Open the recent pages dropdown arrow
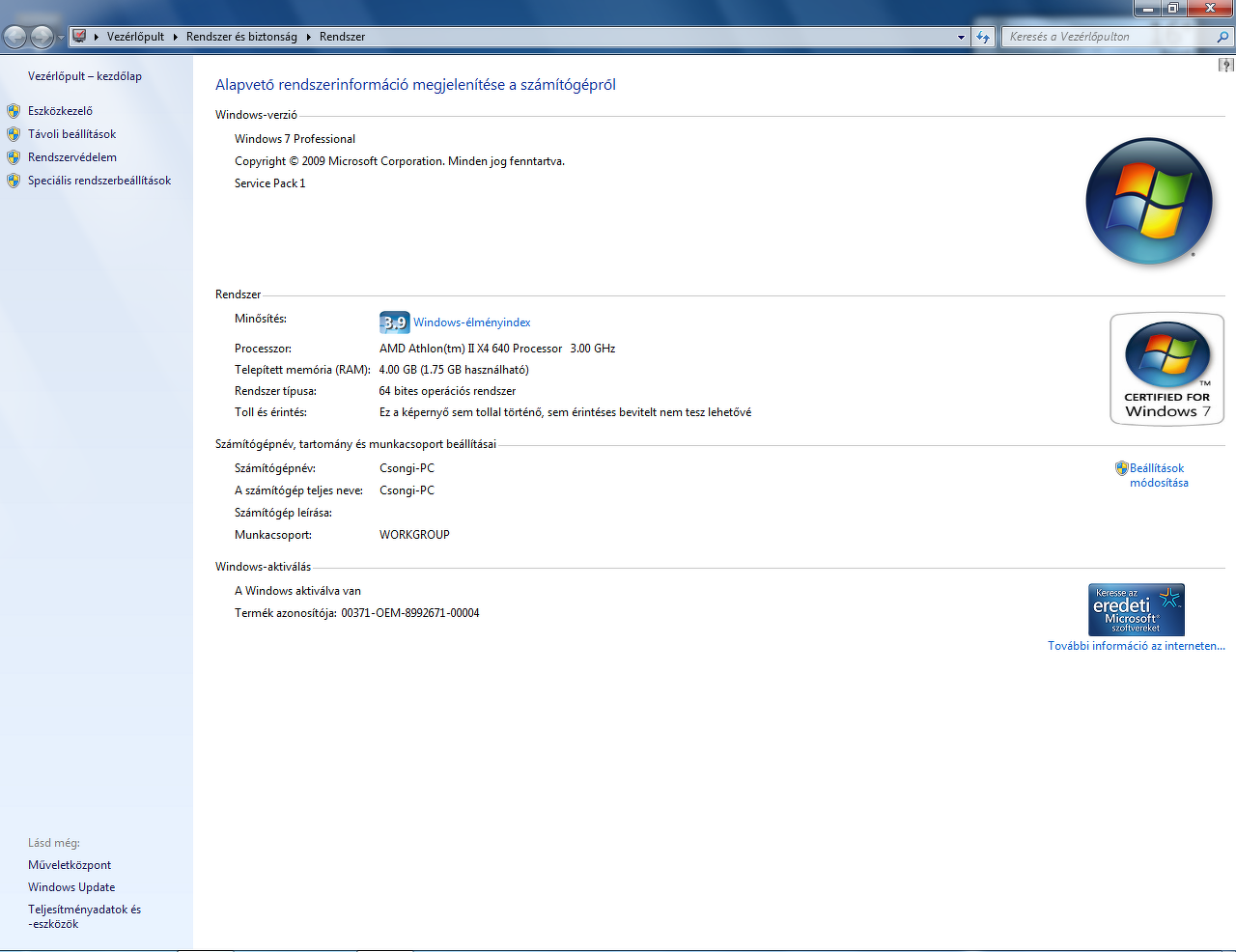Screen dimensions: 1236x952 pyautogui.click(x=61, y=38)
